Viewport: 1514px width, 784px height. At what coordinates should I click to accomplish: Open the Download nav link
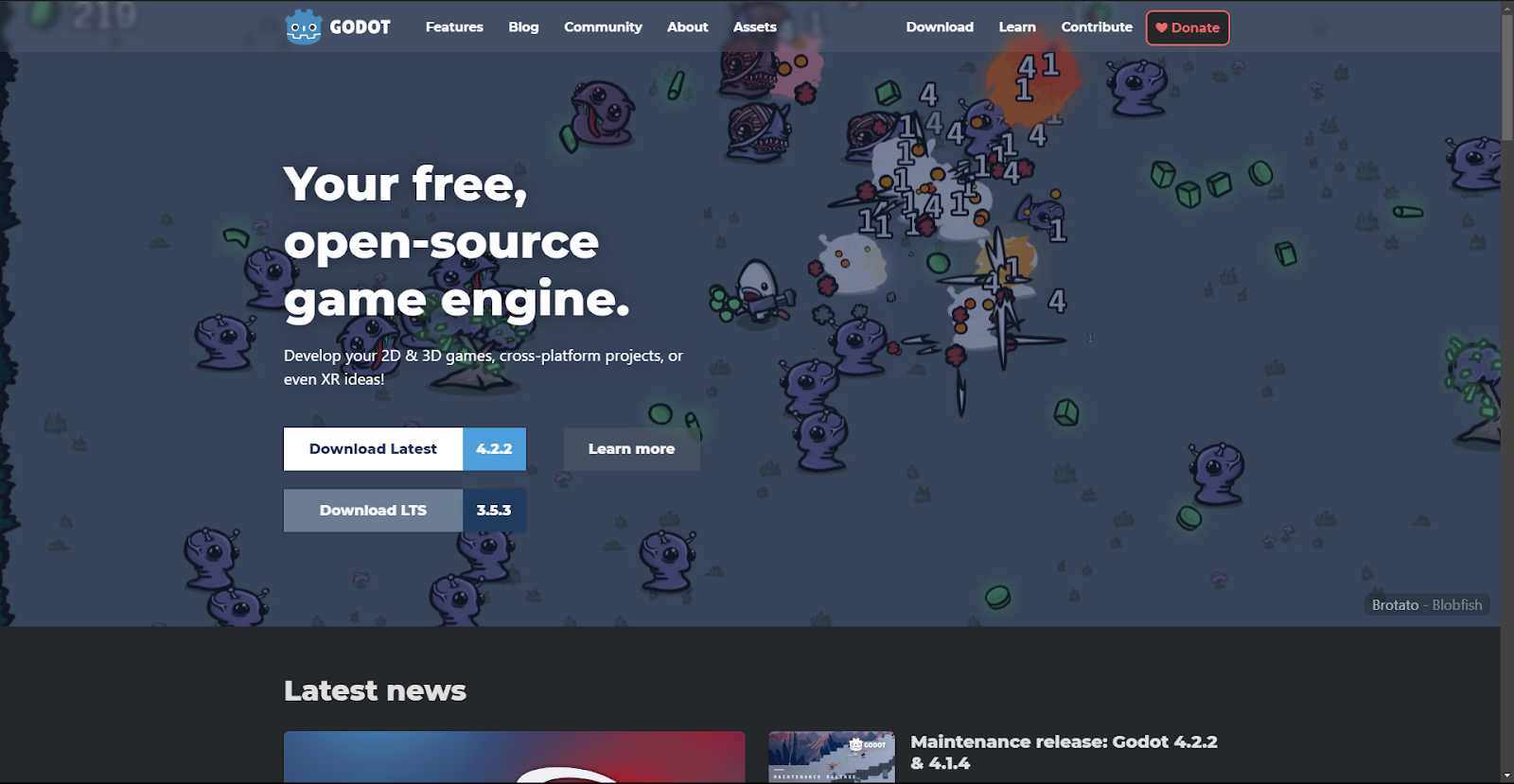coord(940,27)
